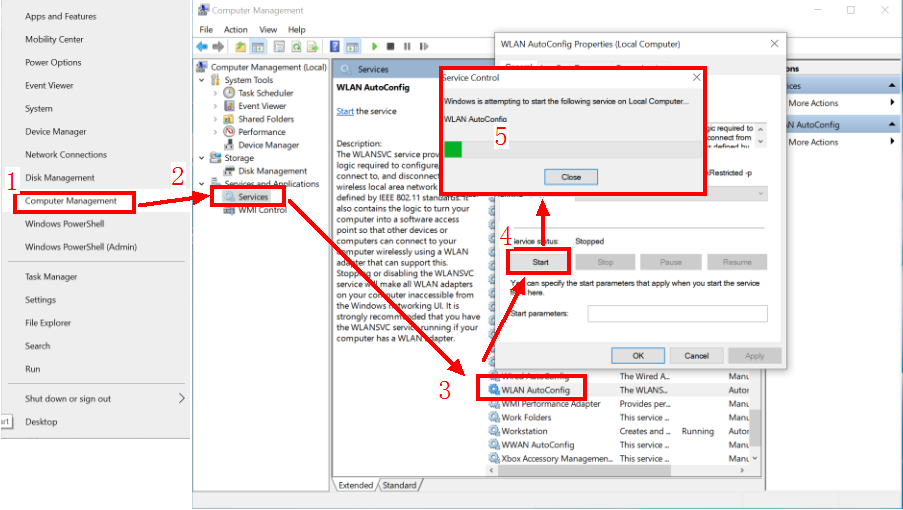Screen dimensions: 903x510
Task: Switch to the Standard tab
Action: coord(399,485)
